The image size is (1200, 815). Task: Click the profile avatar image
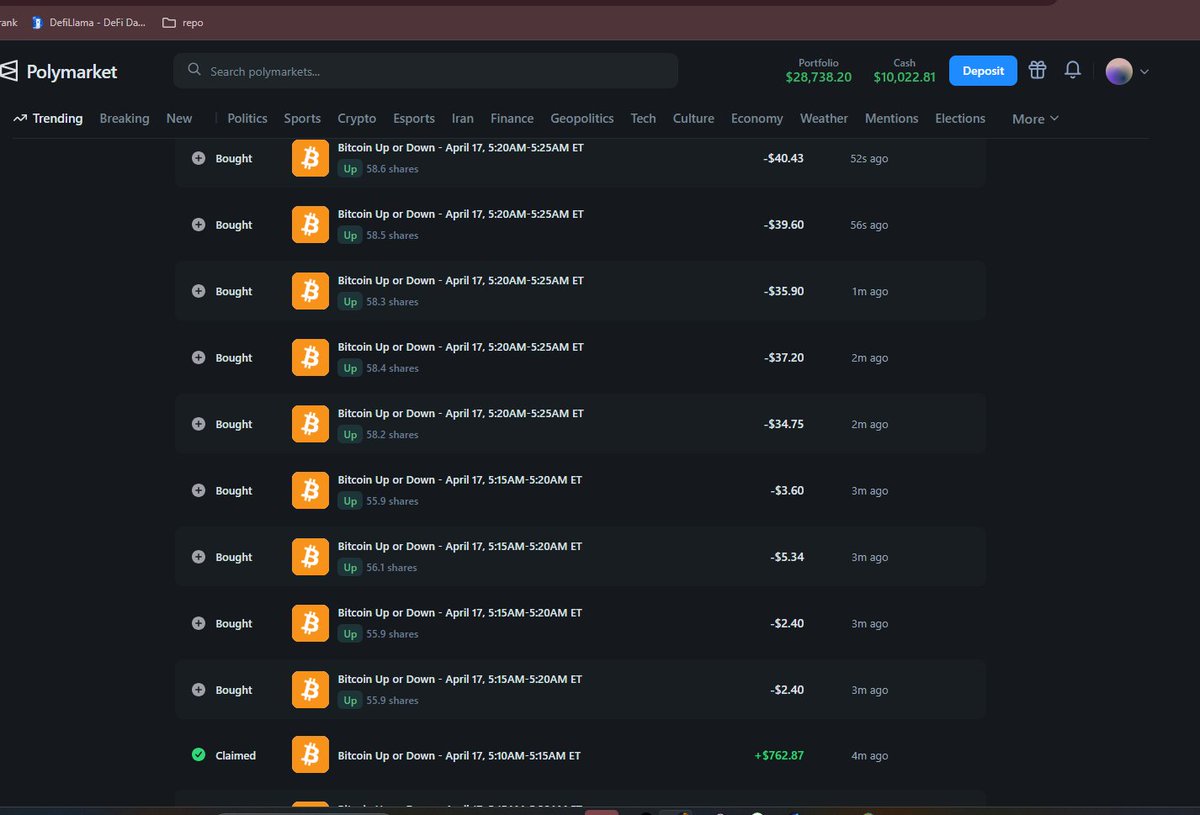(1119, 71)
